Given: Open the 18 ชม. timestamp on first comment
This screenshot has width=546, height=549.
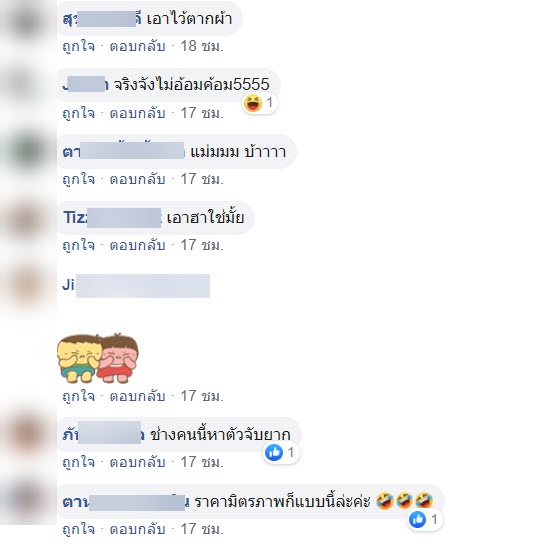Looking at the screenshot, I should click(202, 46).
